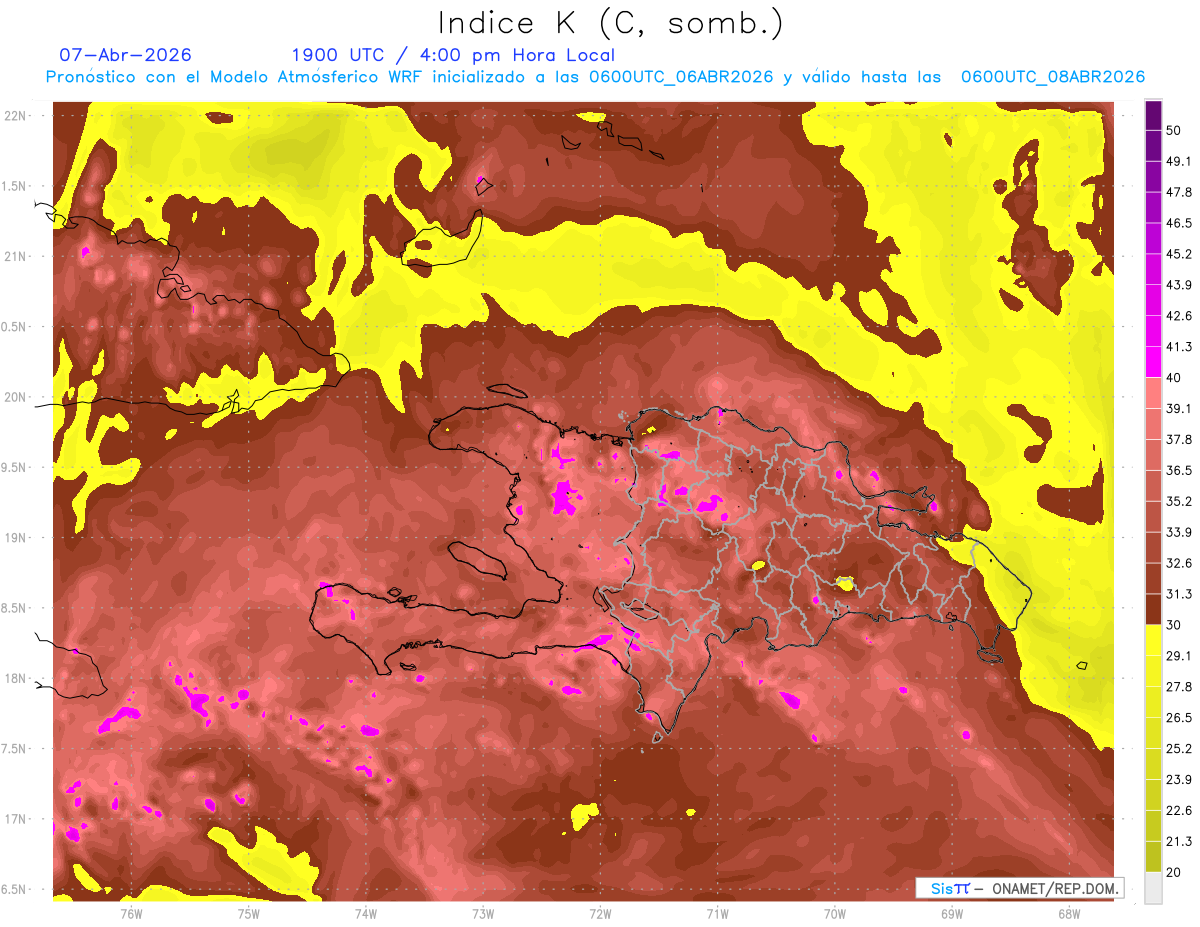Click the dark brown 30 legend swatch
Image resolution: width=1200 pixels, height=927 pixels.
point(1153,609)
